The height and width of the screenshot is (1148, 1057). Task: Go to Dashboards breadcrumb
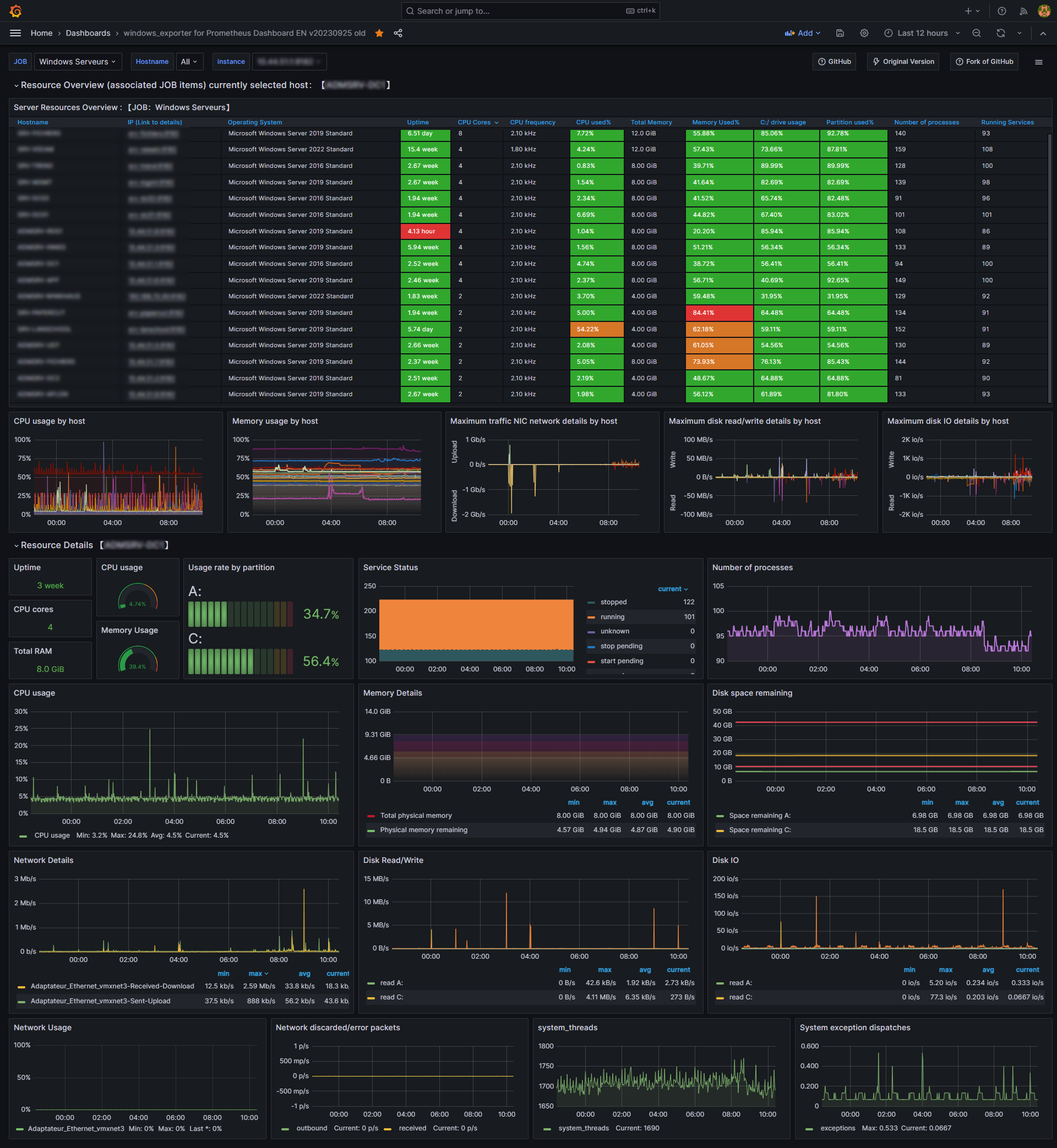(88, 33)
